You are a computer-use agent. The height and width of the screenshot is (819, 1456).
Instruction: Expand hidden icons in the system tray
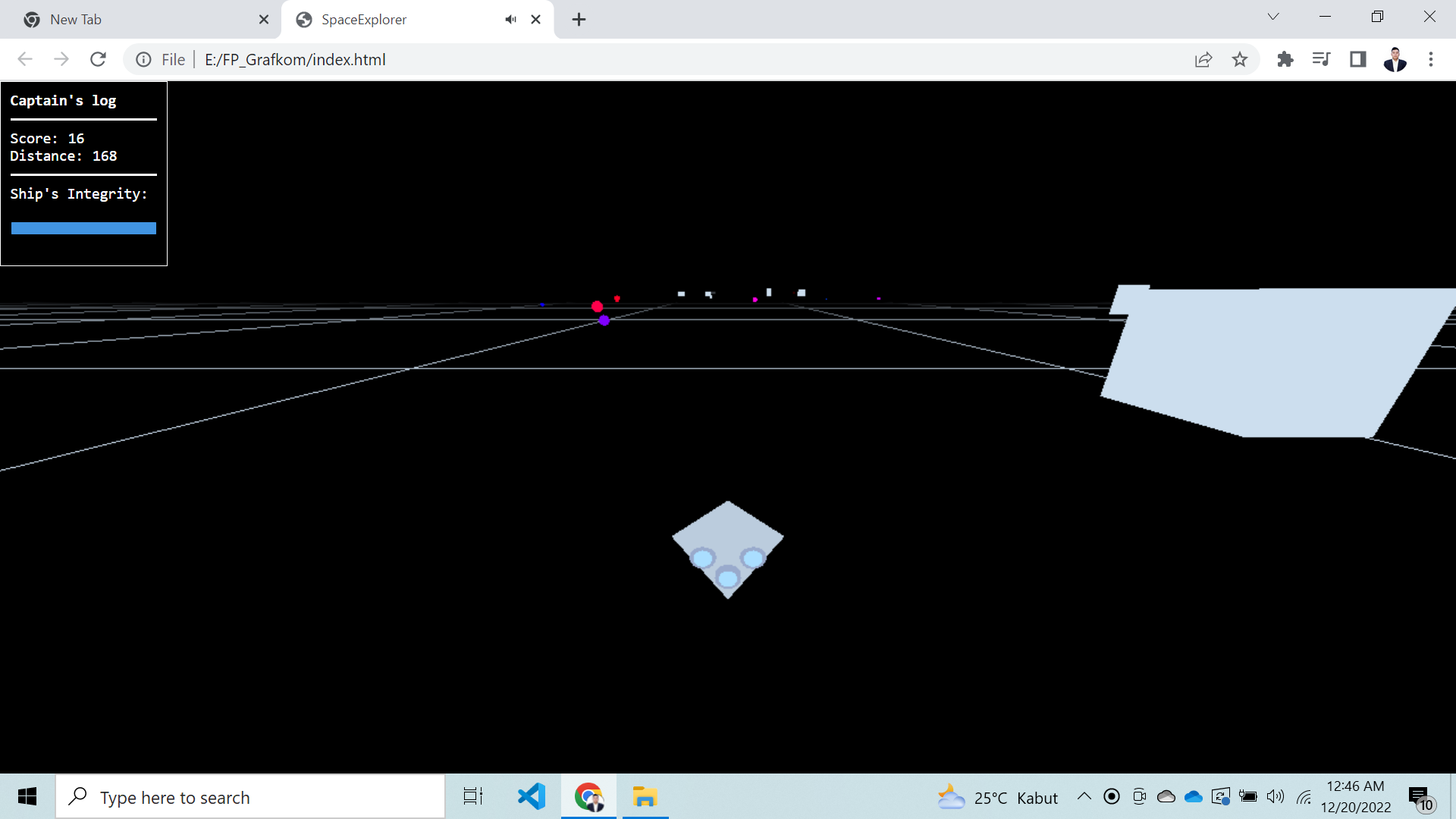(1084, 796)
